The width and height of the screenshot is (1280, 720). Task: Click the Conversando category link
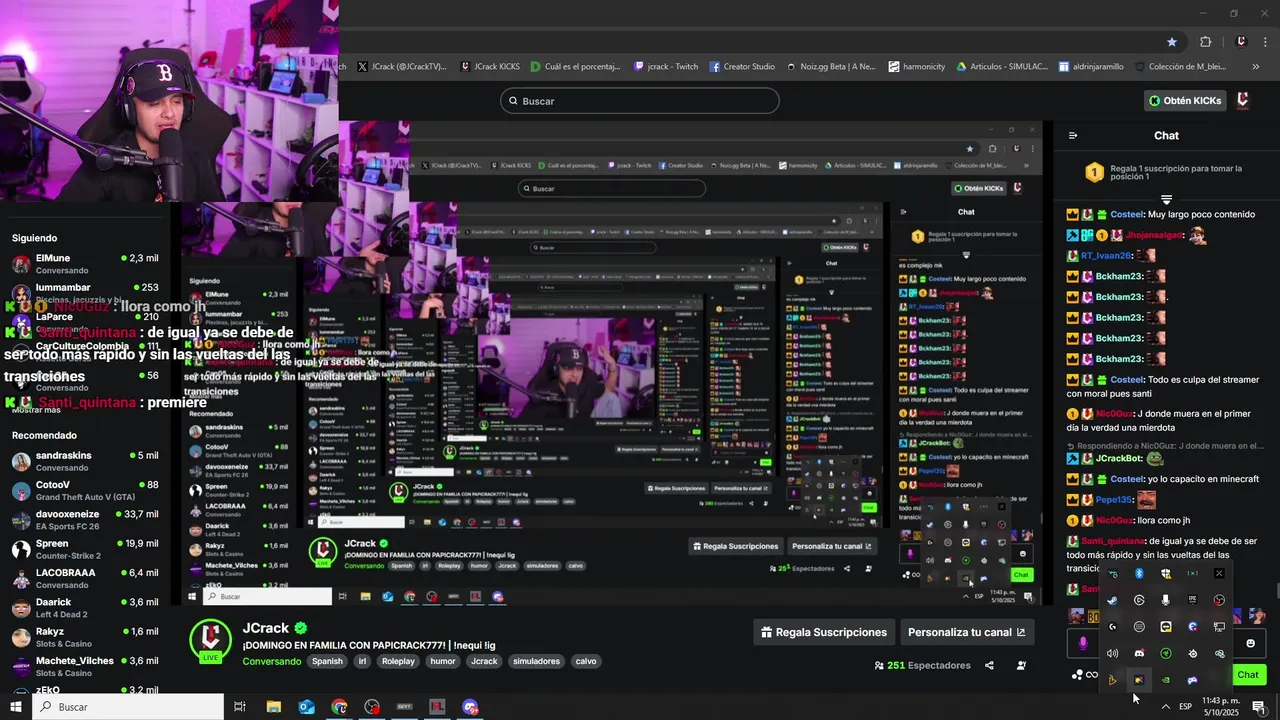coord(271,661)
